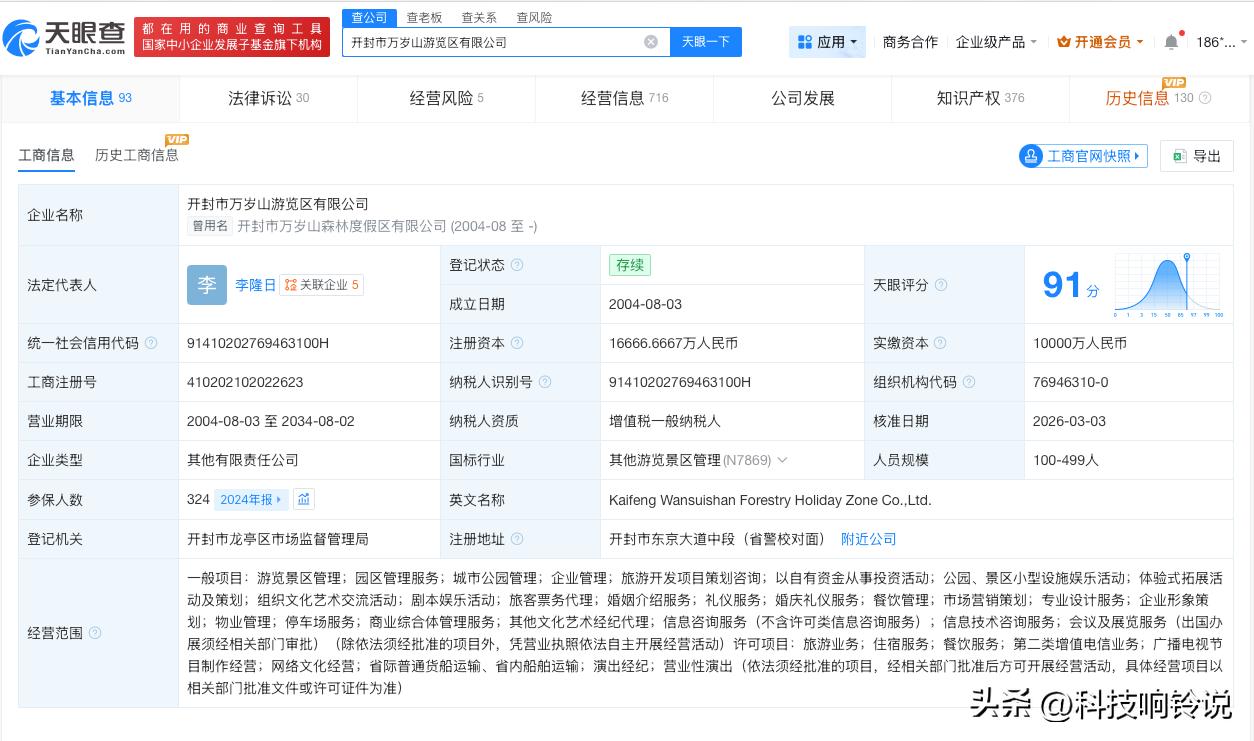This screenshot has height=741, width=1254.
Task: Click the help icon beside 历史信息 130
Action: coord(1205,98)
